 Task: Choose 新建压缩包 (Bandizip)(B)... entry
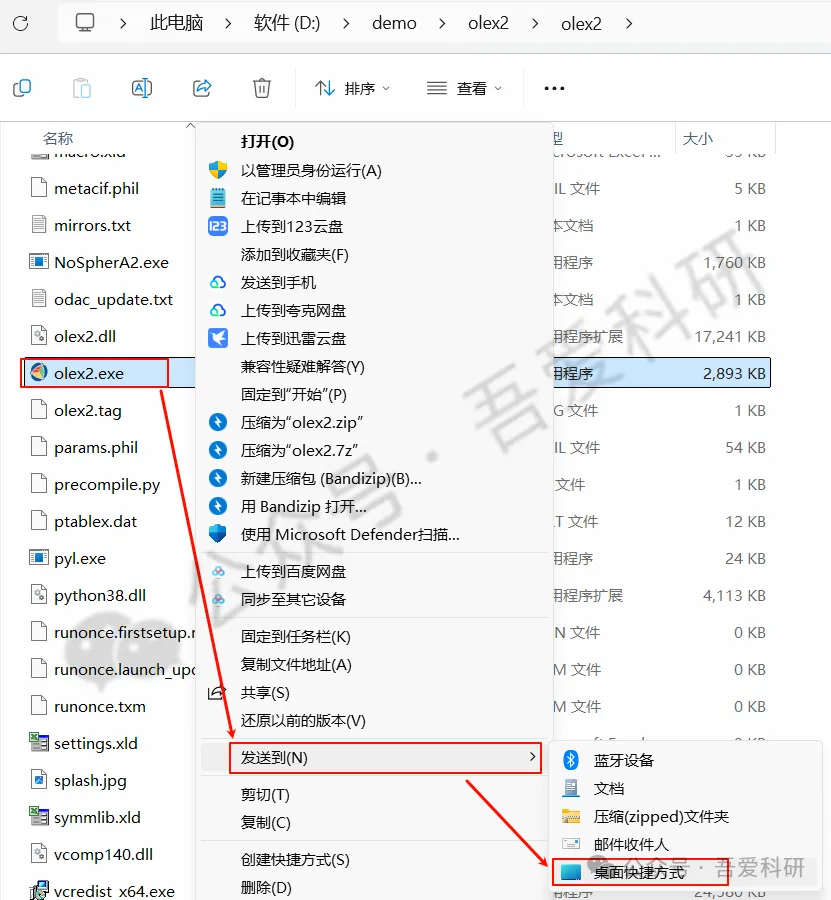click(x=331, y=479)
